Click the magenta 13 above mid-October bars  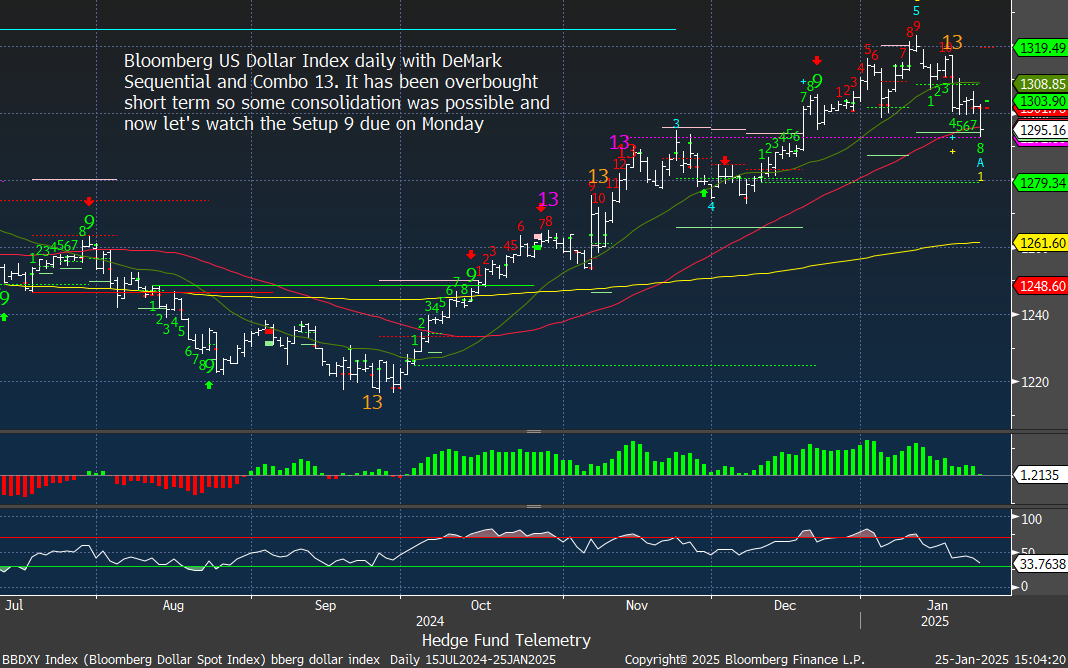pyautogui.click(x=548, y=199)
